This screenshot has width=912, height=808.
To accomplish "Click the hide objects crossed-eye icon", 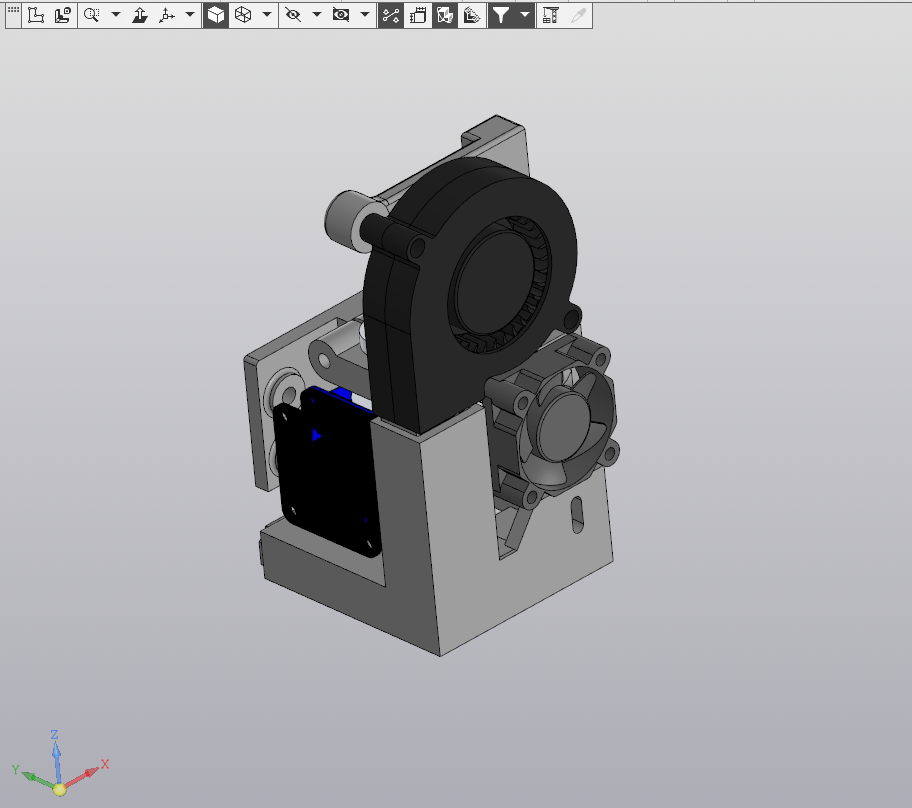I will coord(293,15).
